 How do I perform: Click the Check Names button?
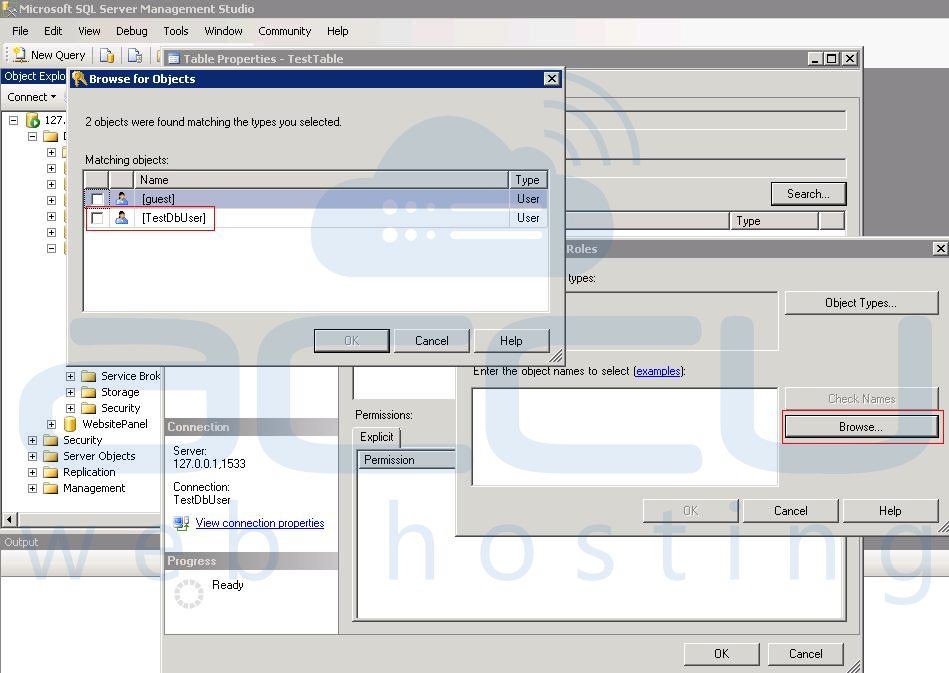861,399
